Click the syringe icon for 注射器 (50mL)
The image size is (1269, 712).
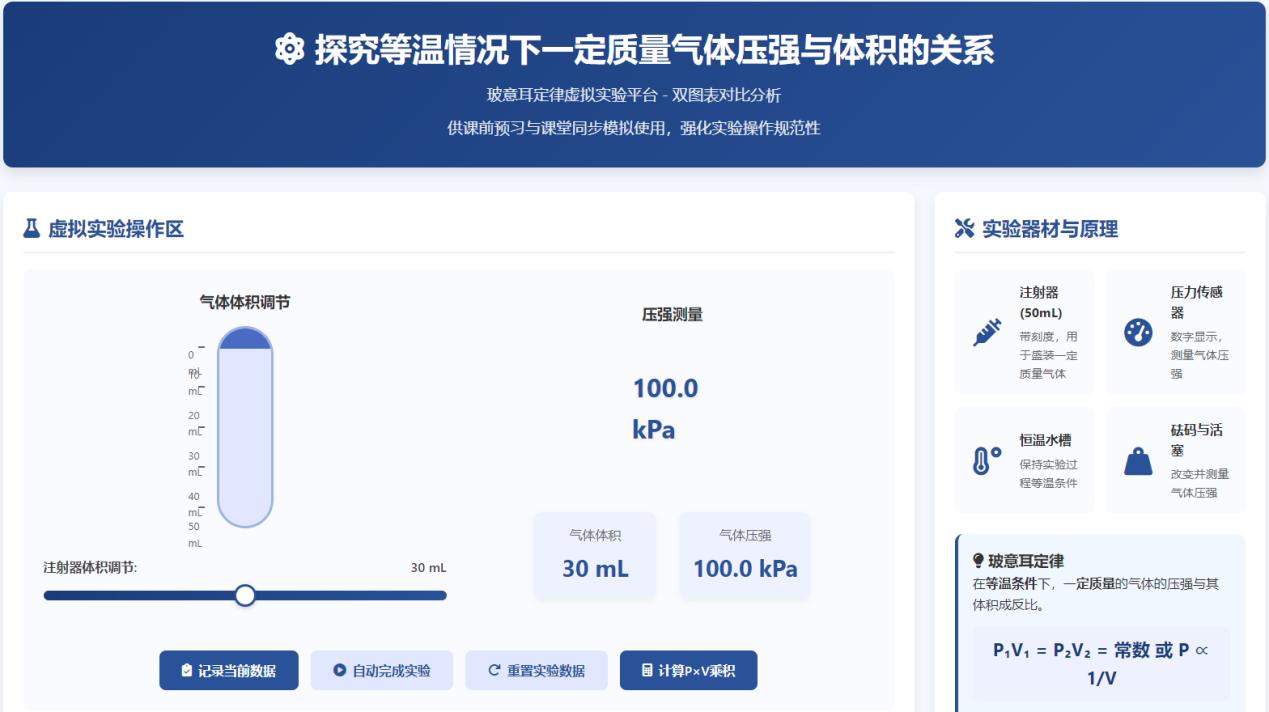click(x=987, y=332)
